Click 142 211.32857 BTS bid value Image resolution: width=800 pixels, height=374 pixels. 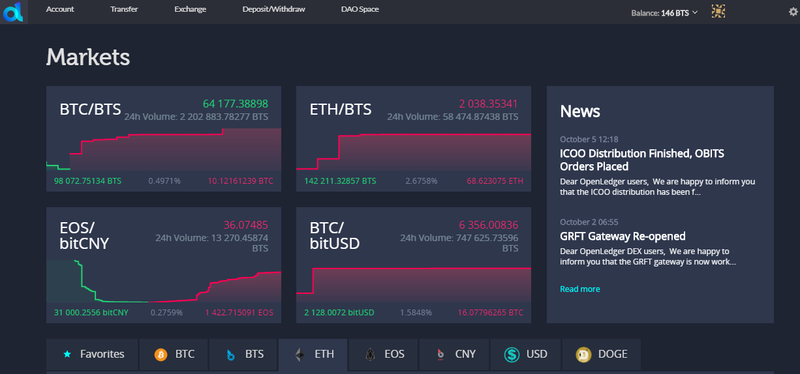tap(340, 181)
